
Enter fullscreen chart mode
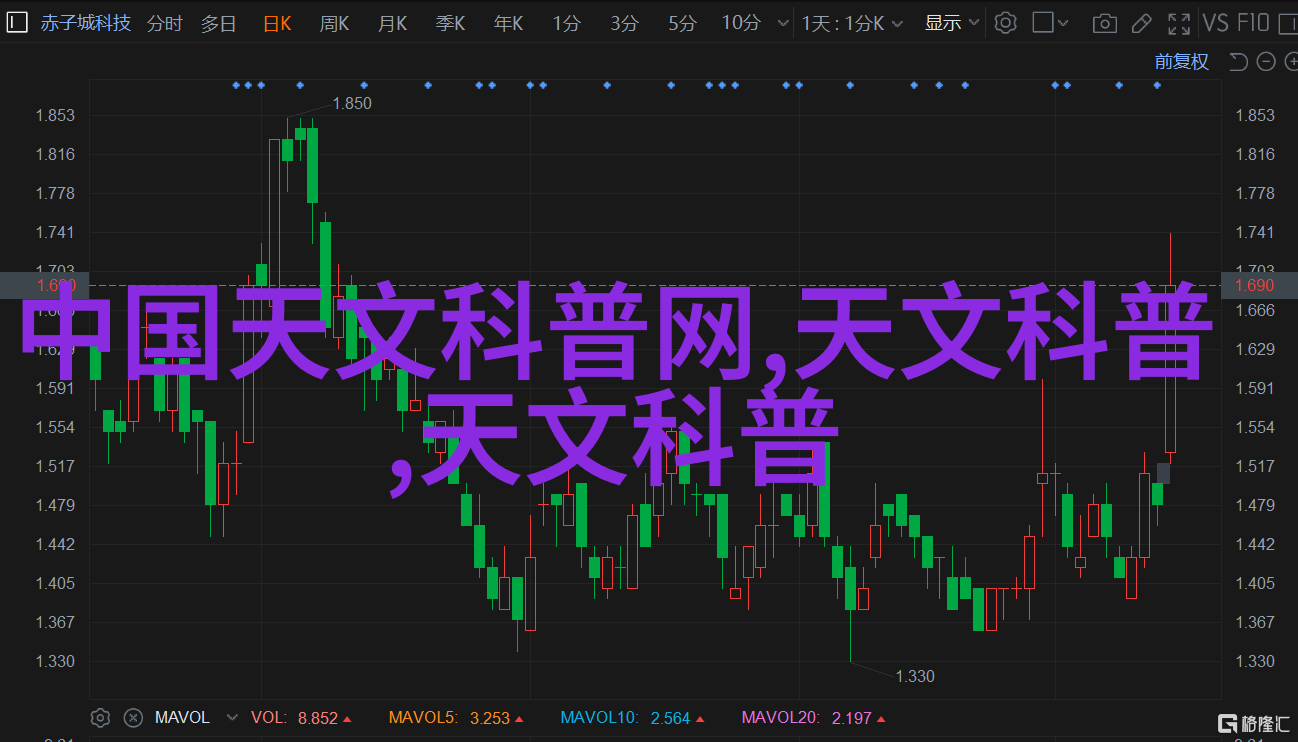point(1181,23)
